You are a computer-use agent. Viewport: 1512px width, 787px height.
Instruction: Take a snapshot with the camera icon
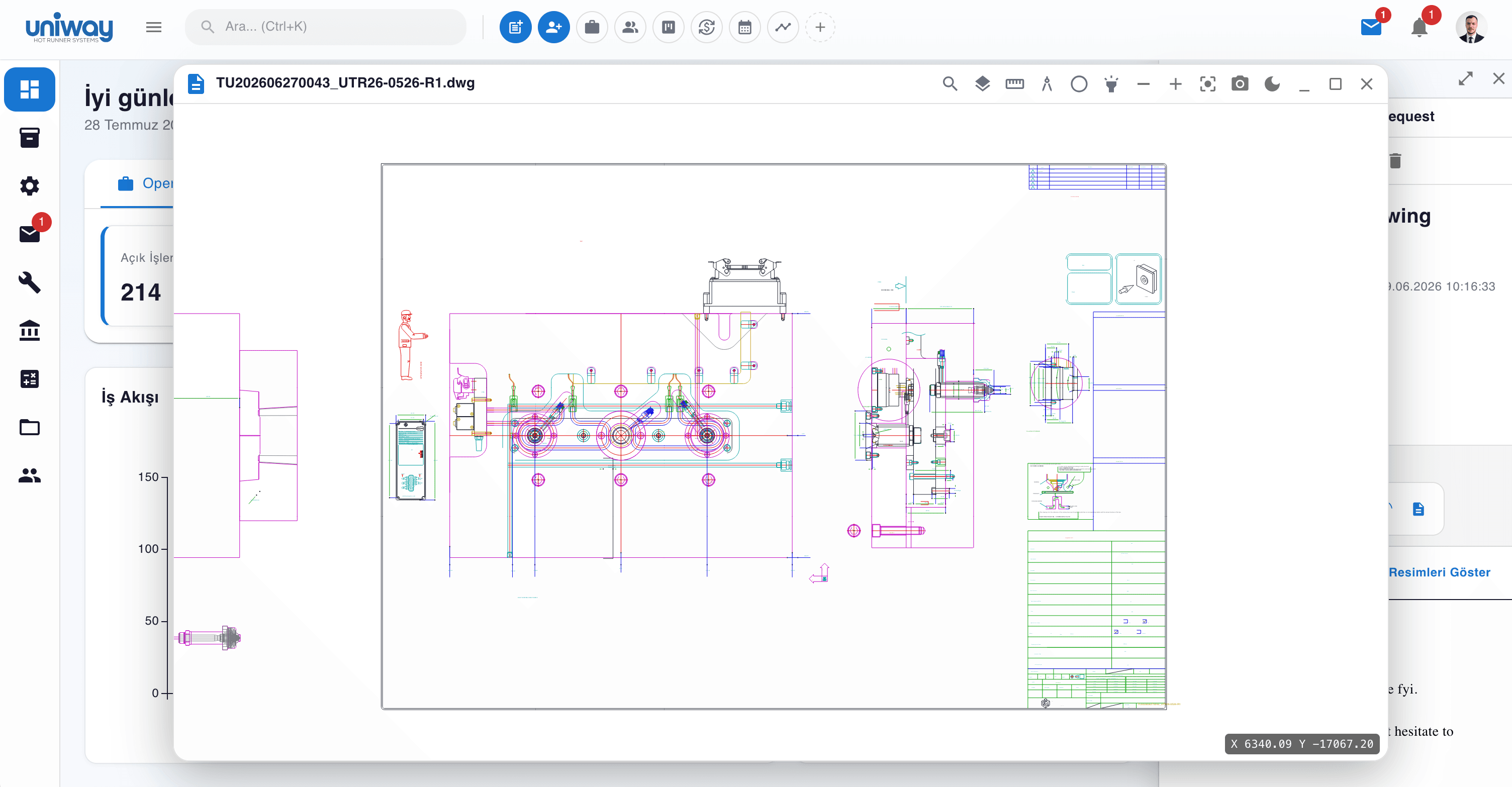point(1240,83)
